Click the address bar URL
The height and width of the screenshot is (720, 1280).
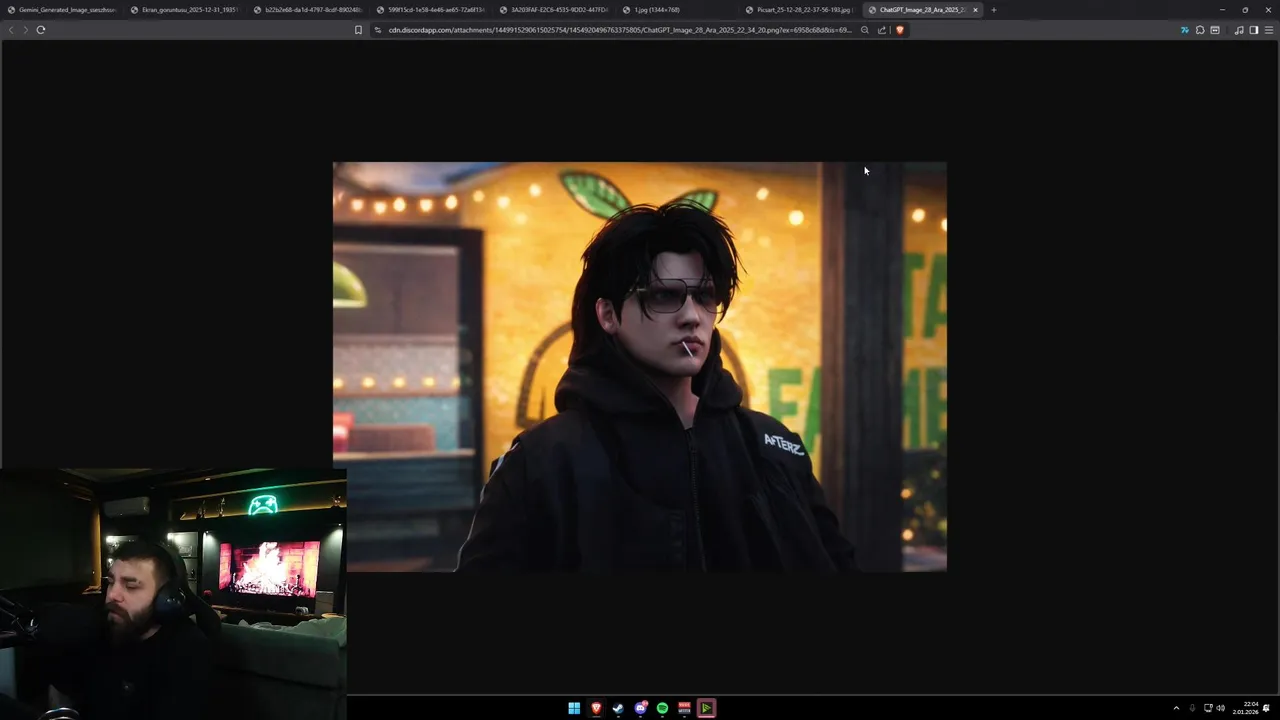tap(620, 30)
